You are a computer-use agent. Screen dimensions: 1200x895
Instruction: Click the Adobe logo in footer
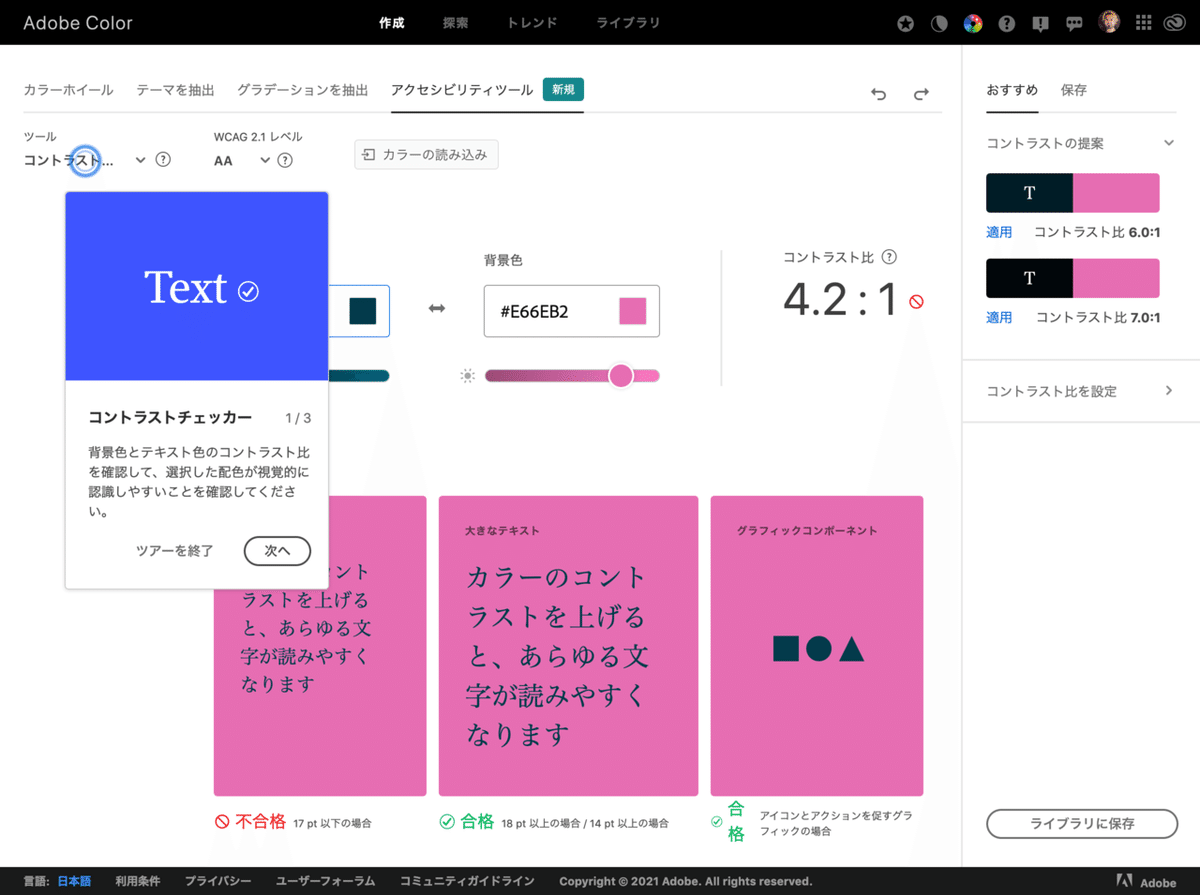(1147, 882)
